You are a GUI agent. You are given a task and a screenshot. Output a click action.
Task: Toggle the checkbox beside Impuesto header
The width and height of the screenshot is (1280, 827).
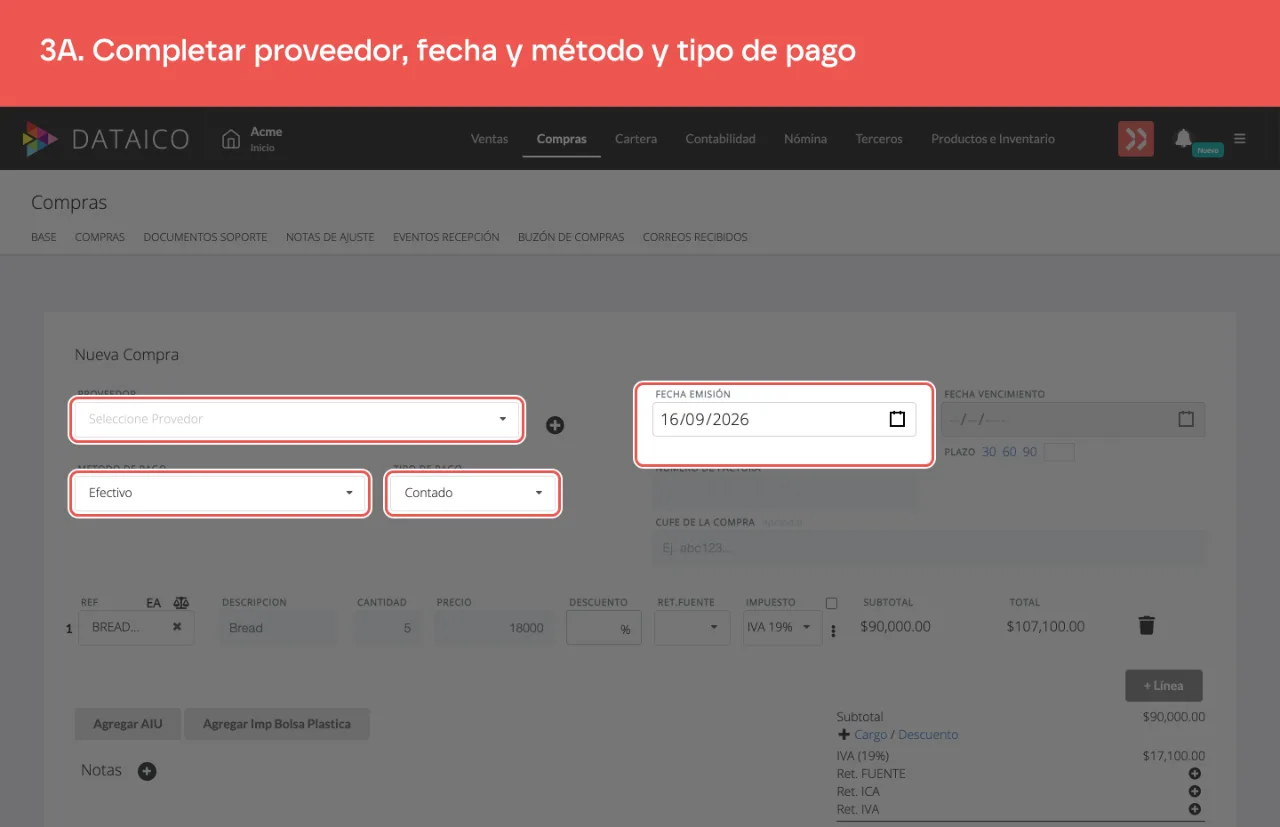(831, 603)
